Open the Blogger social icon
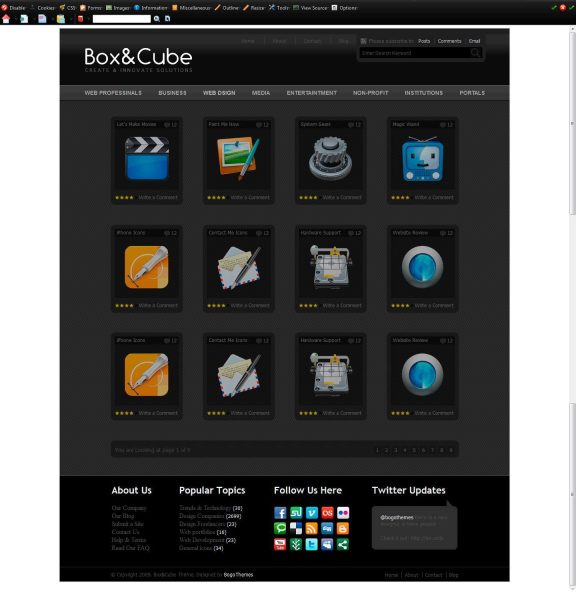576x600 pixels. [x=343, y=528]
